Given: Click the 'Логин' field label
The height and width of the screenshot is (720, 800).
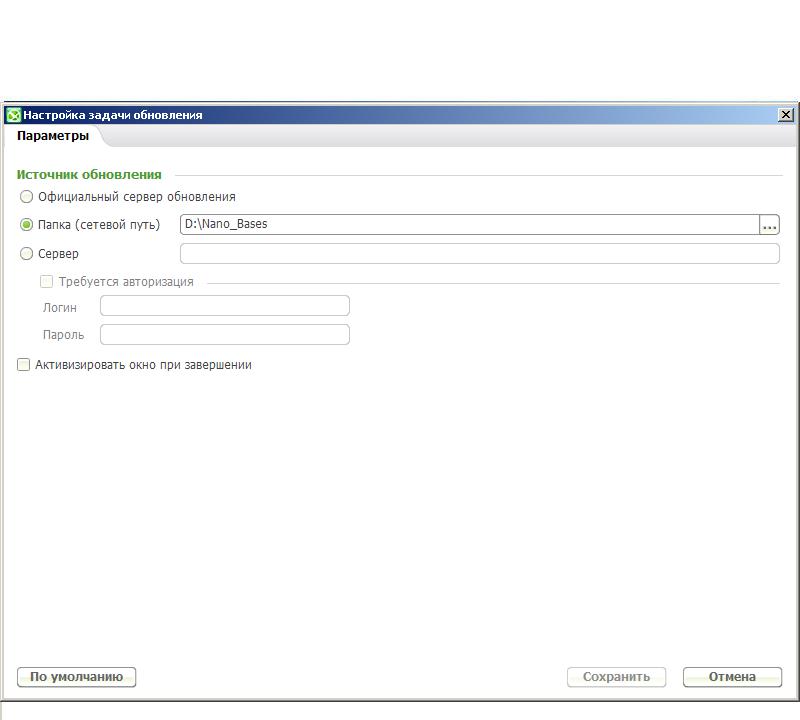Looking at the screenshot, I should 60,308.
